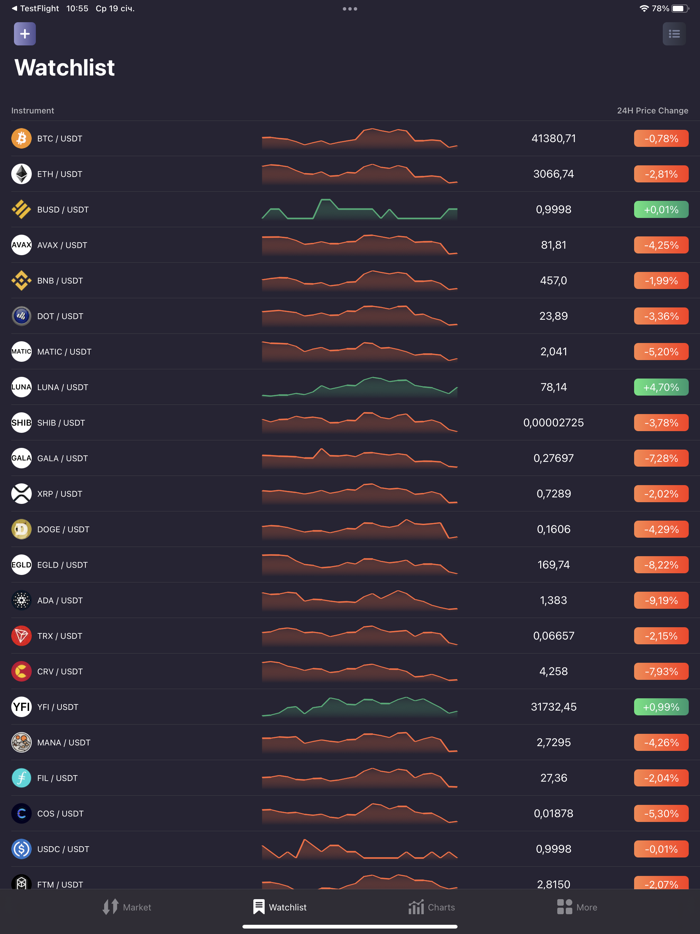Tap the TRX coin icon
The image size is (700, 934).
[21, 636]
